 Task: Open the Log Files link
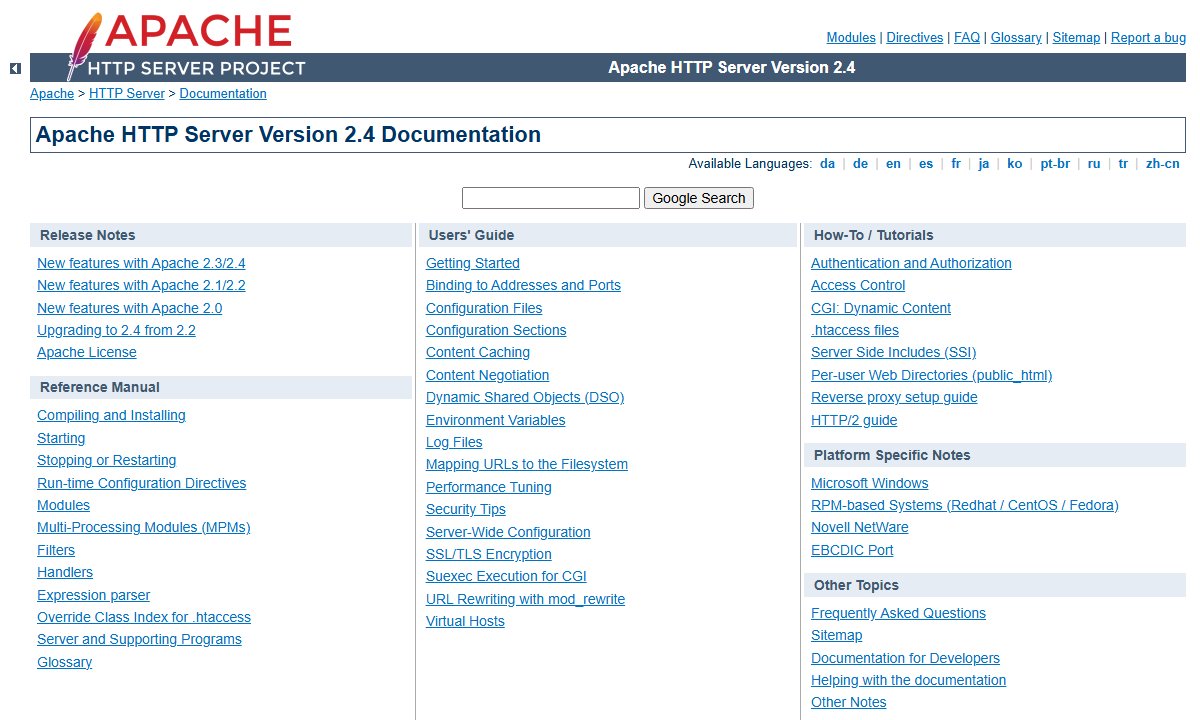coord(454,443)
